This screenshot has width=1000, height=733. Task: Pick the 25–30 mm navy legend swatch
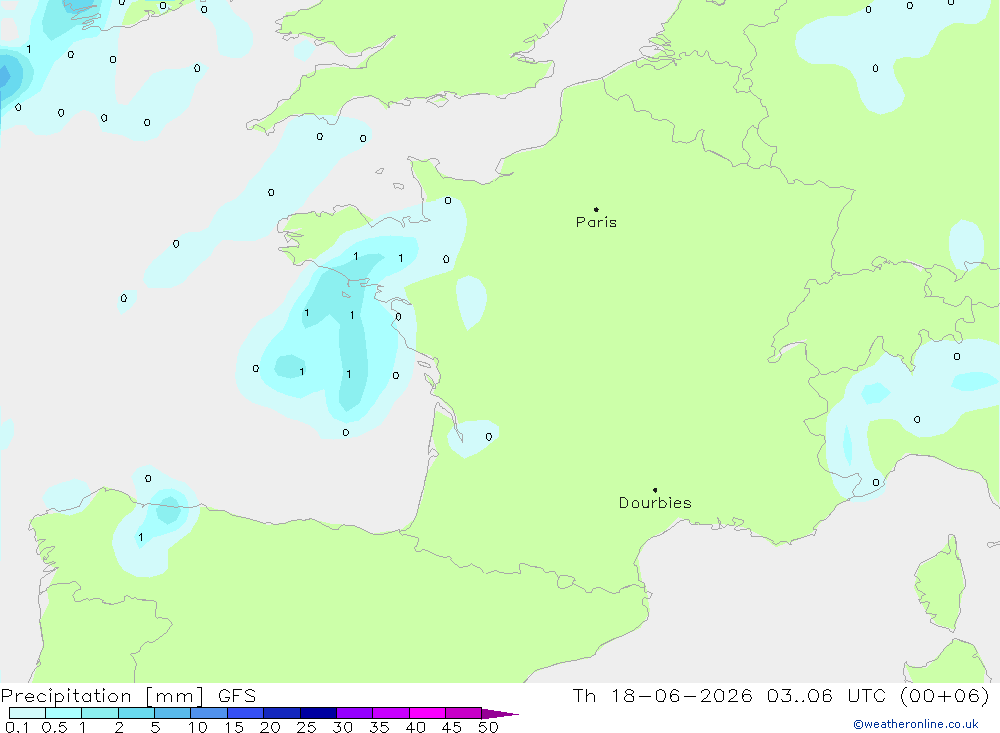click(318, 713)
